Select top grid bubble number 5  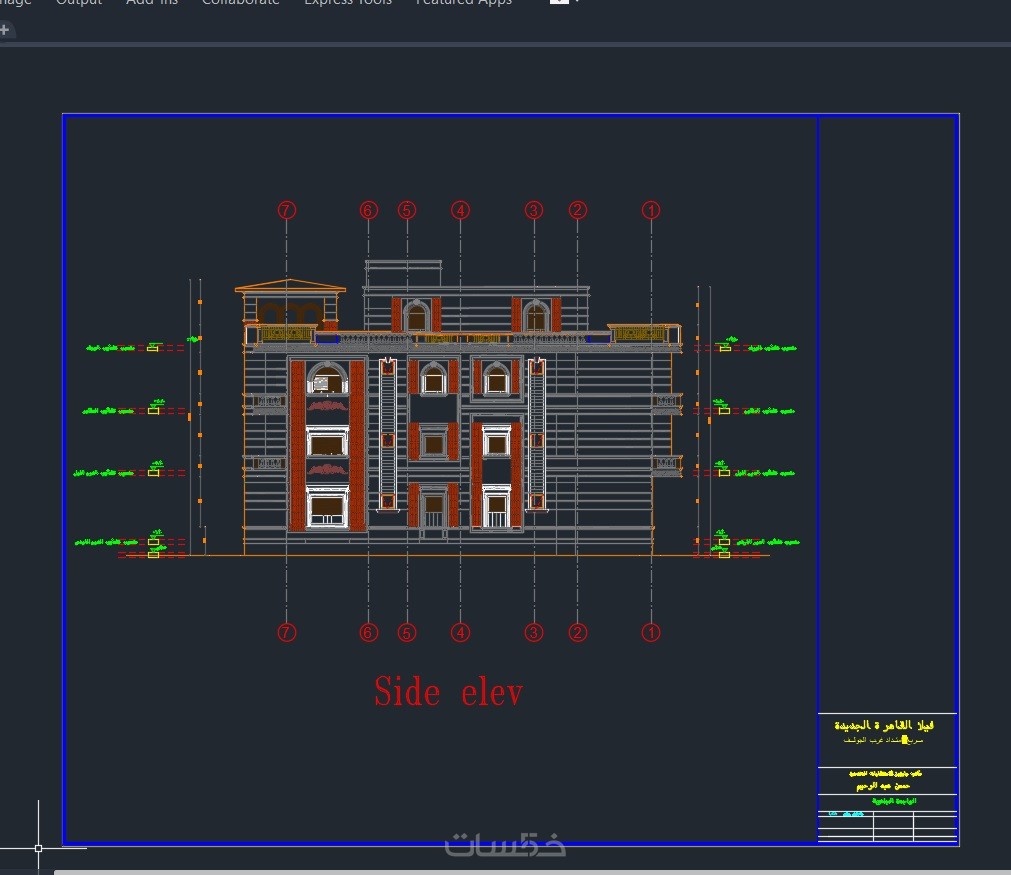(407, 210)
